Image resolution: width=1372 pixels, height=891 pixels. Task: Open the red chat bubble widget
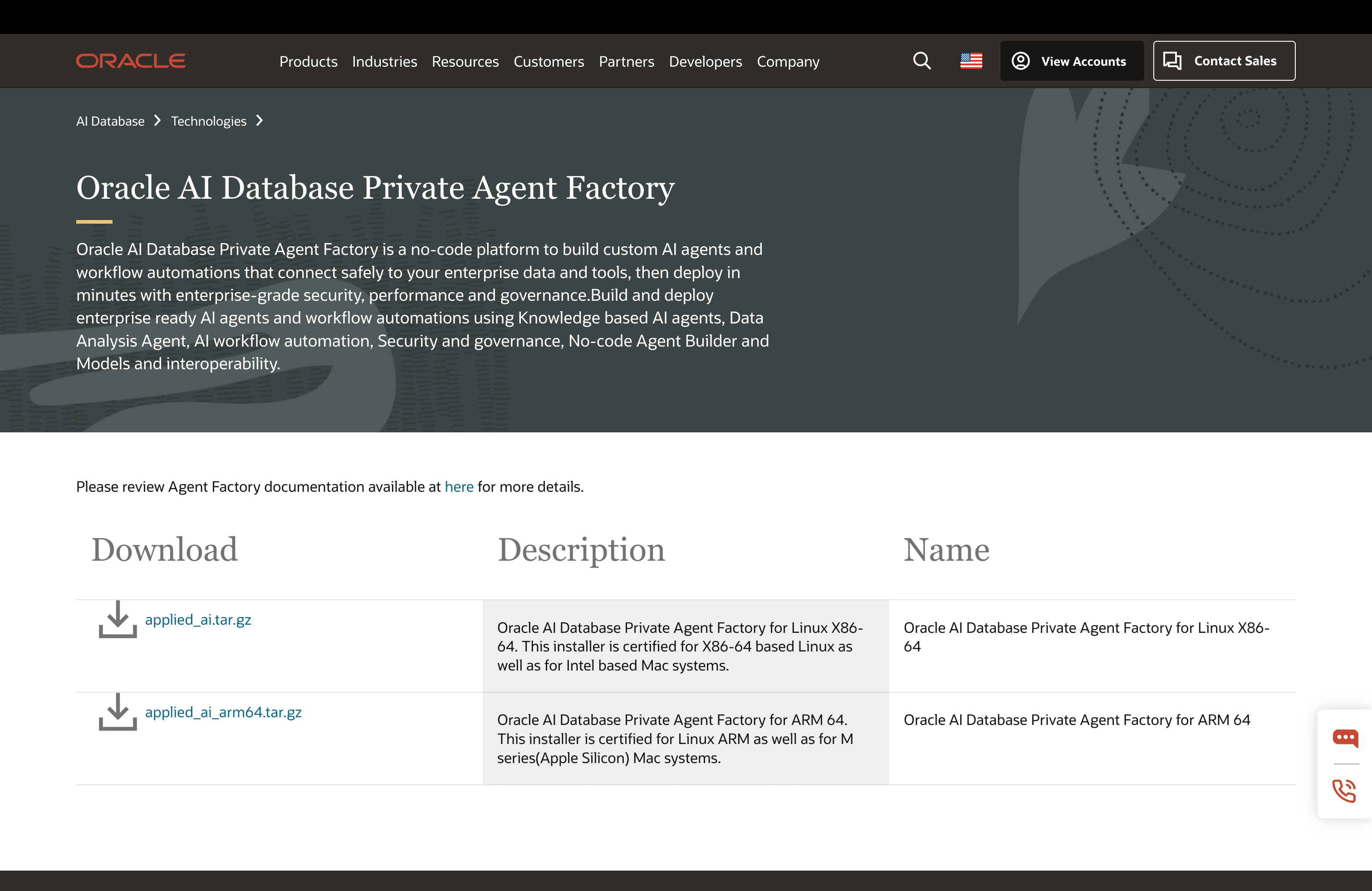(x=1345, y=738)
